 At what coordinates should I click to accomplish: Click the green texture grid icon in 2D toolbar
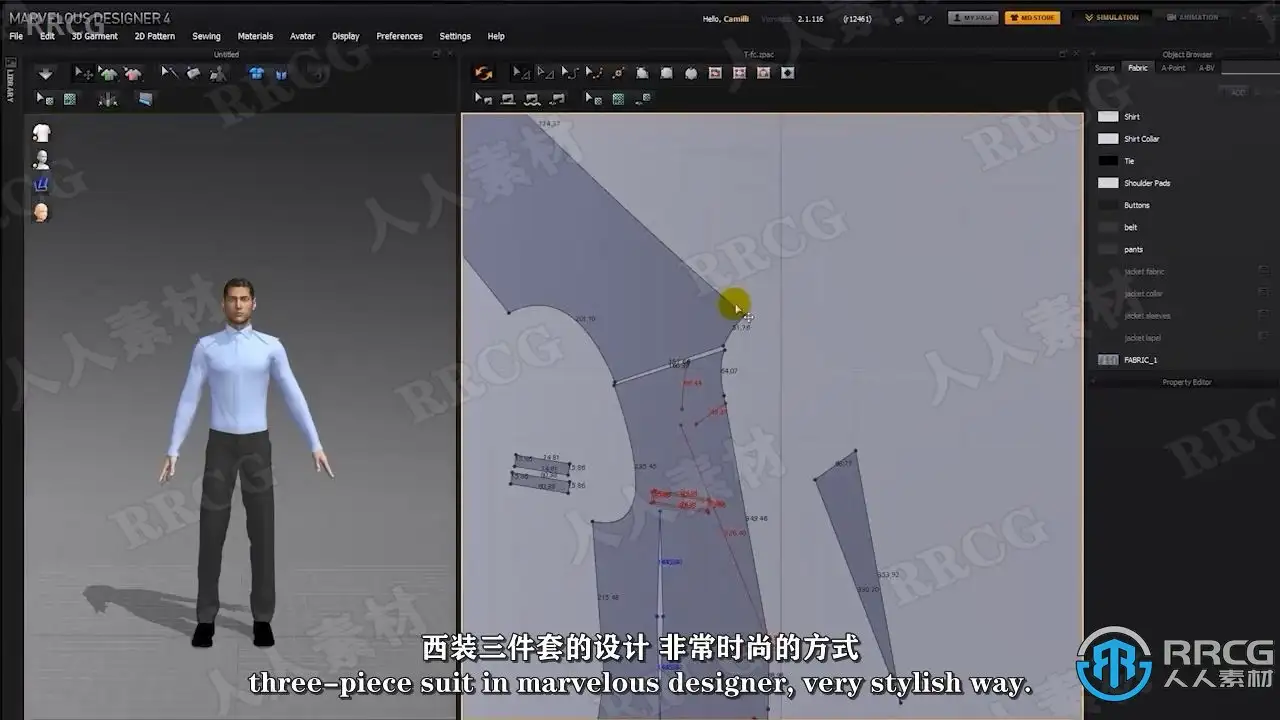click(618, 99)
